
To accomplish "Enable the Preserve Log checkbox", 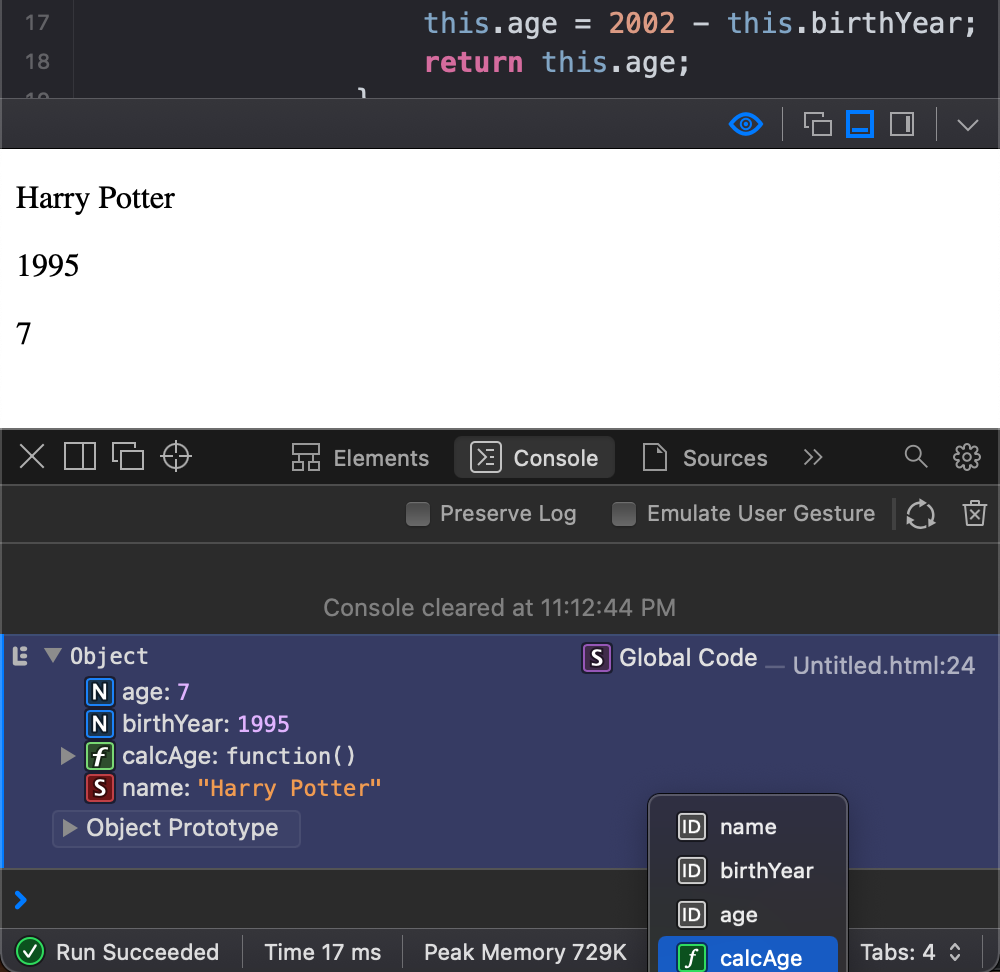I will pyautogui.click(x=418, y=514).
